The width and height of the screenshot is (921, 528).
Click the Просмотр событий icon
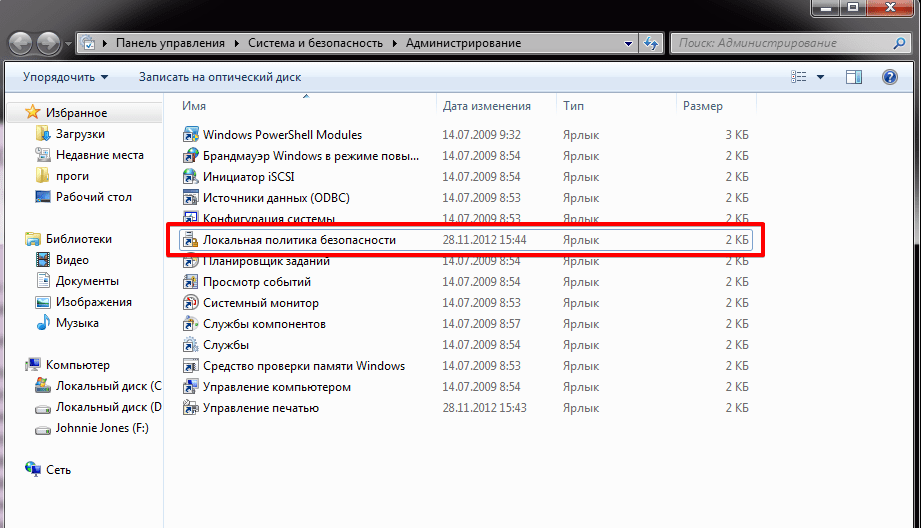point(190,282)
